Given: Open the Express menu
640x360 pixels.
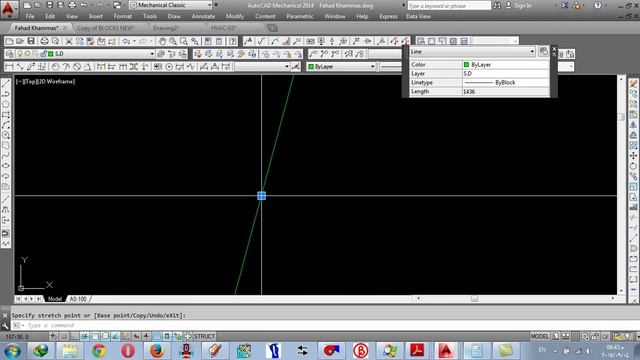Looking at the screenshot, I should coord(388,16).
